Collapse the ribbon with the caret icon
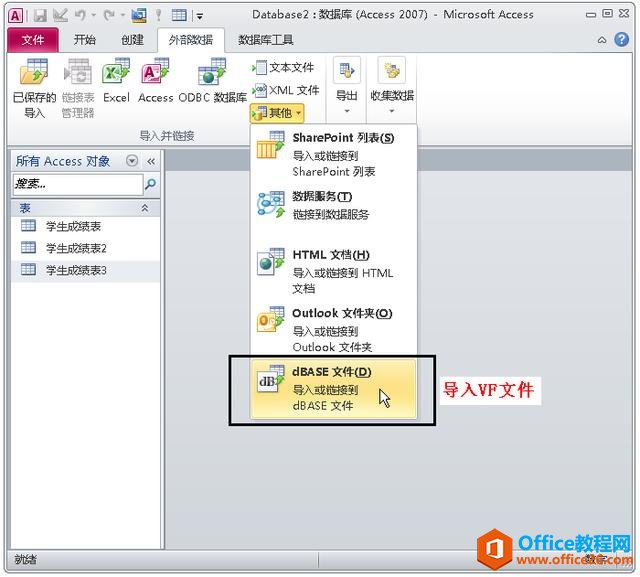 coord(602,40)
